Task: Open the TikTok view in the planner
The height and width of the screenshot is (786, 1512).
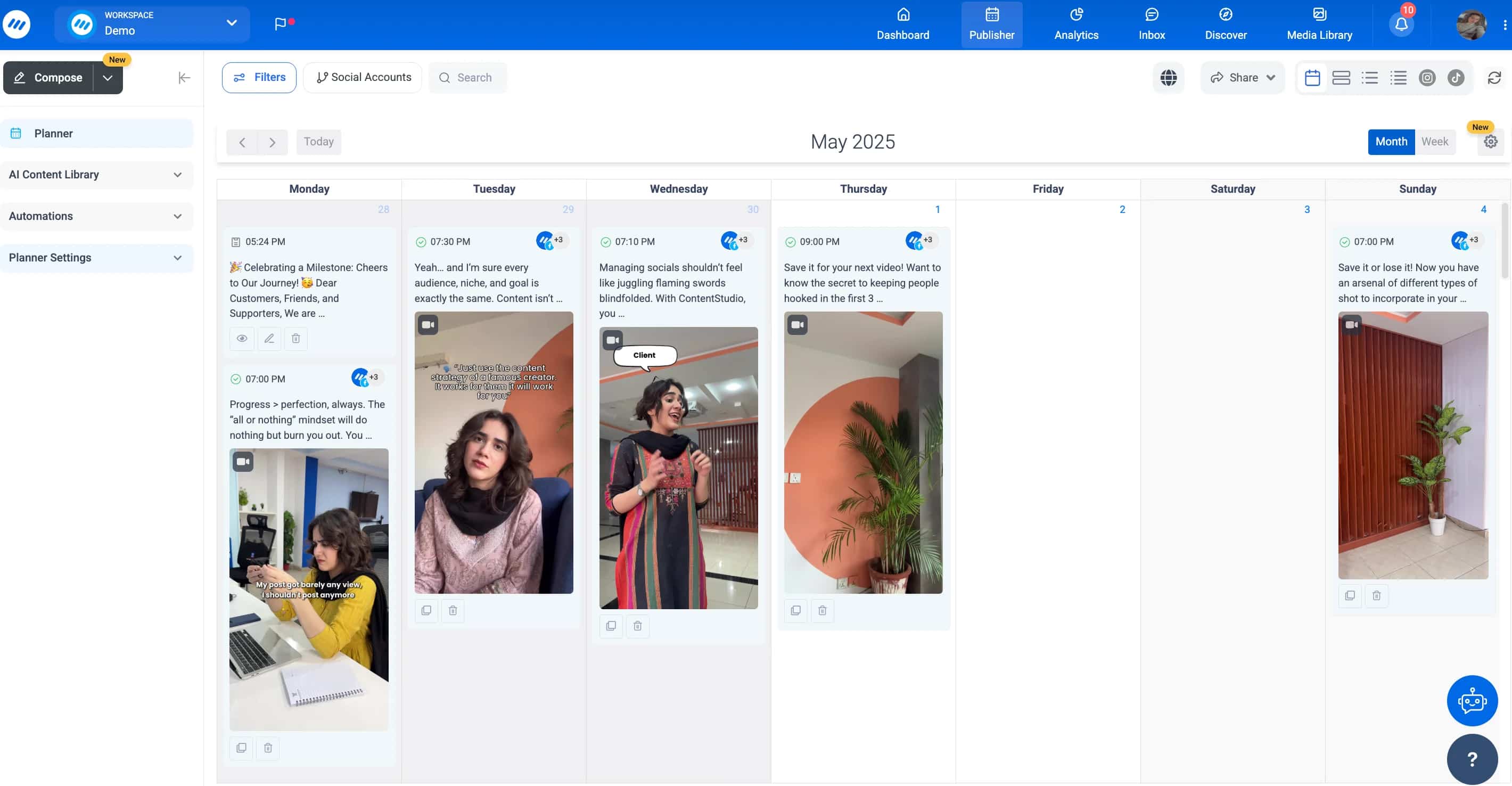Action: click(1456, 77)
